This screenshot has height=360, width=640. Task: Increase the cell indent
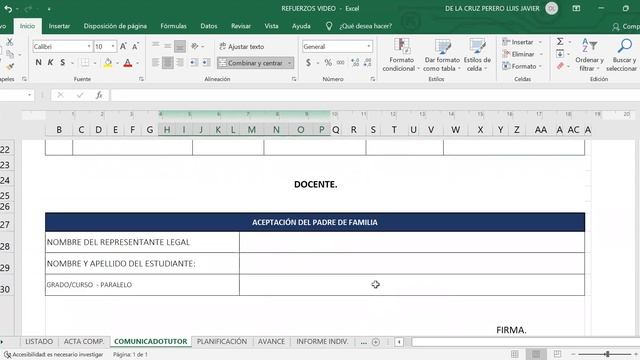tap(206, 62)
